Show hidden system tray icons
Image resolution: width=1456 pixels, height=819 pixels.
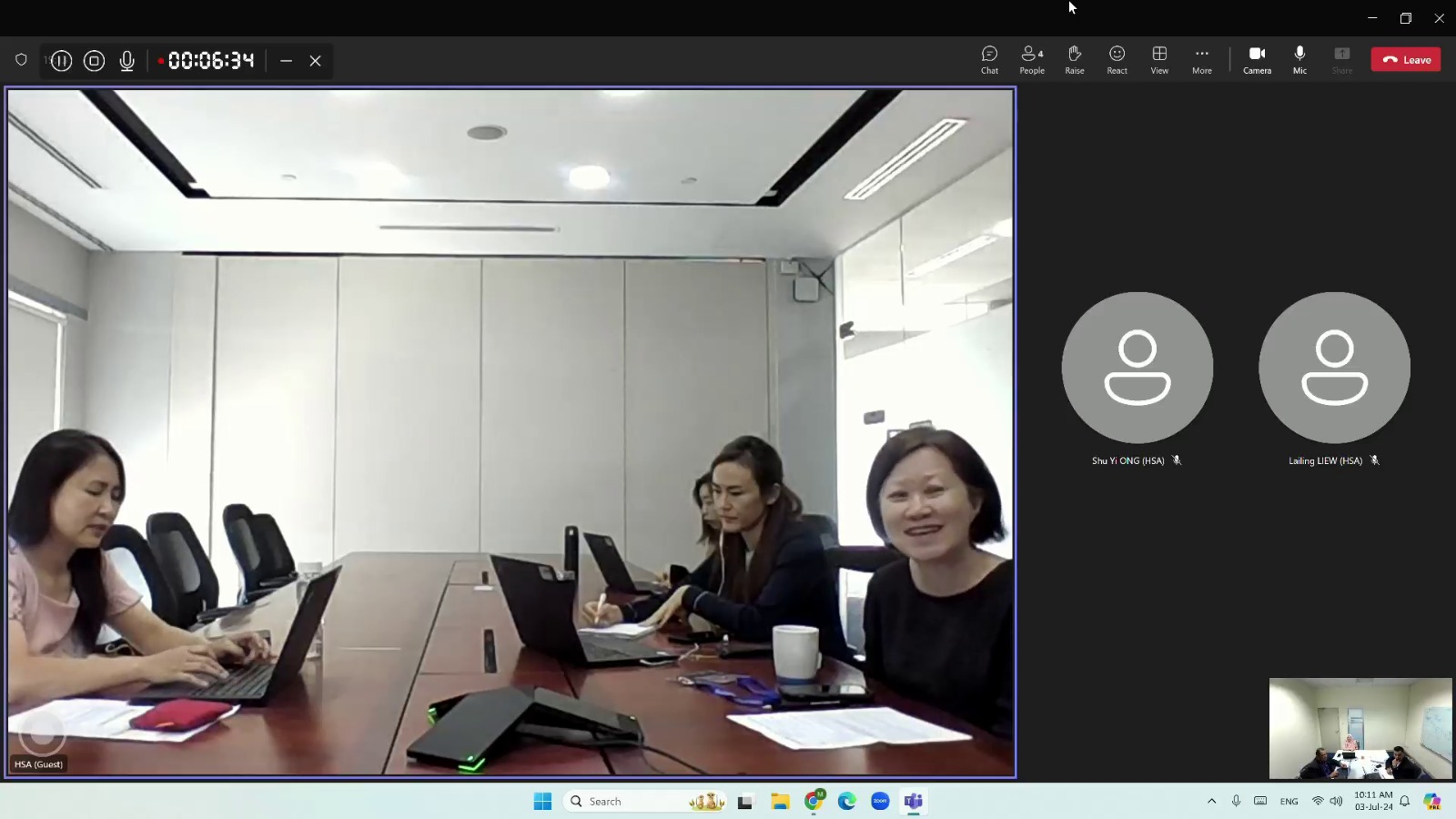pyautogui.click(x=1211, y=801)
